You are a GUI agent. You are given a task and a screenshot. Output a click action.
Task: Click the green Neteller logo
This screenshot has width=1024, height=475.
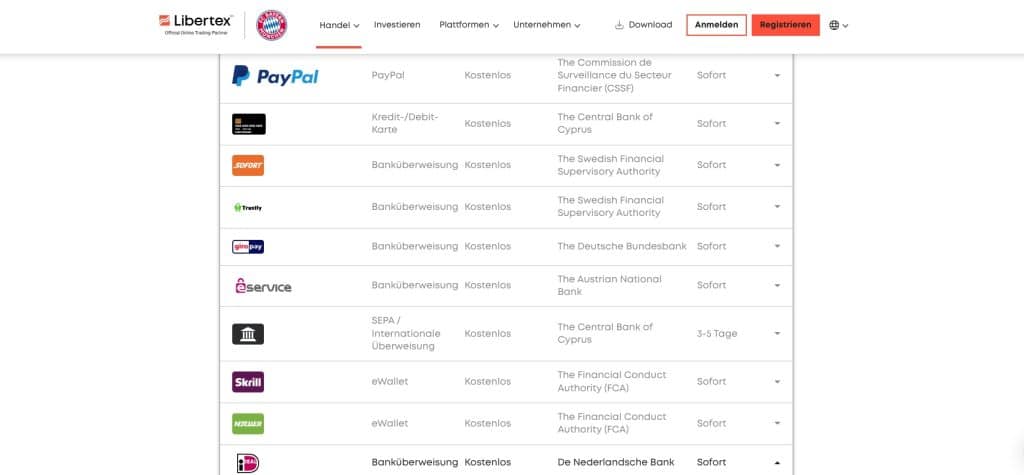tap(248, 423)
